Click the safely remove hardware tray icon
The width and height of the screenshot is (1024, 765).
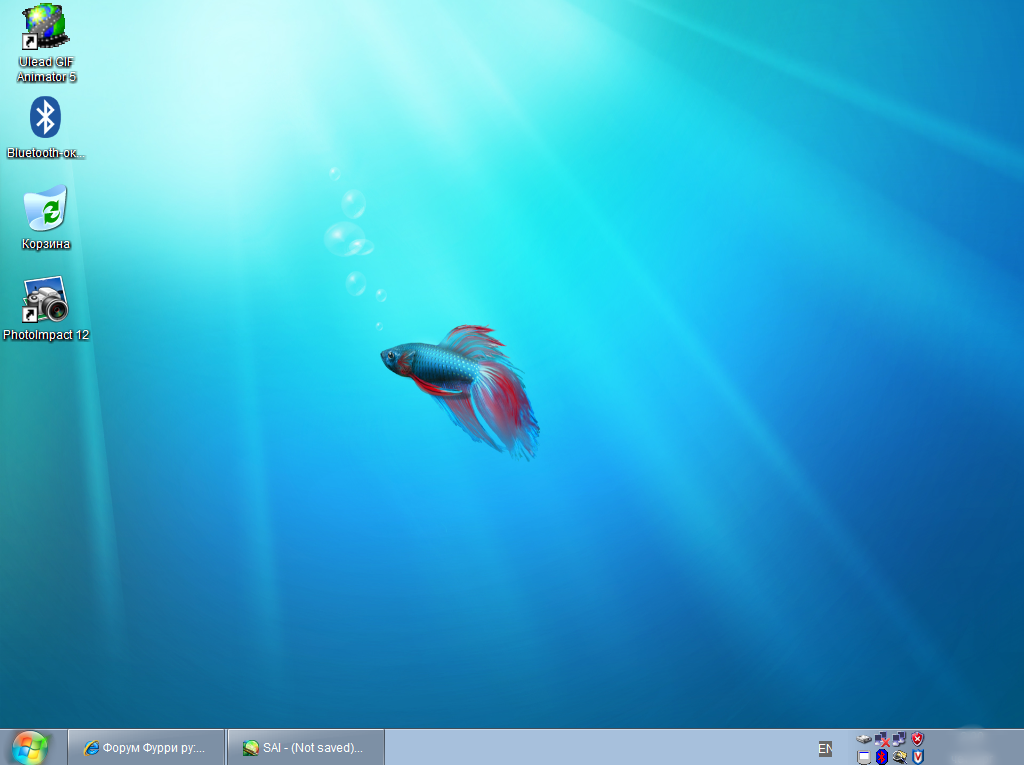(864, 739)
